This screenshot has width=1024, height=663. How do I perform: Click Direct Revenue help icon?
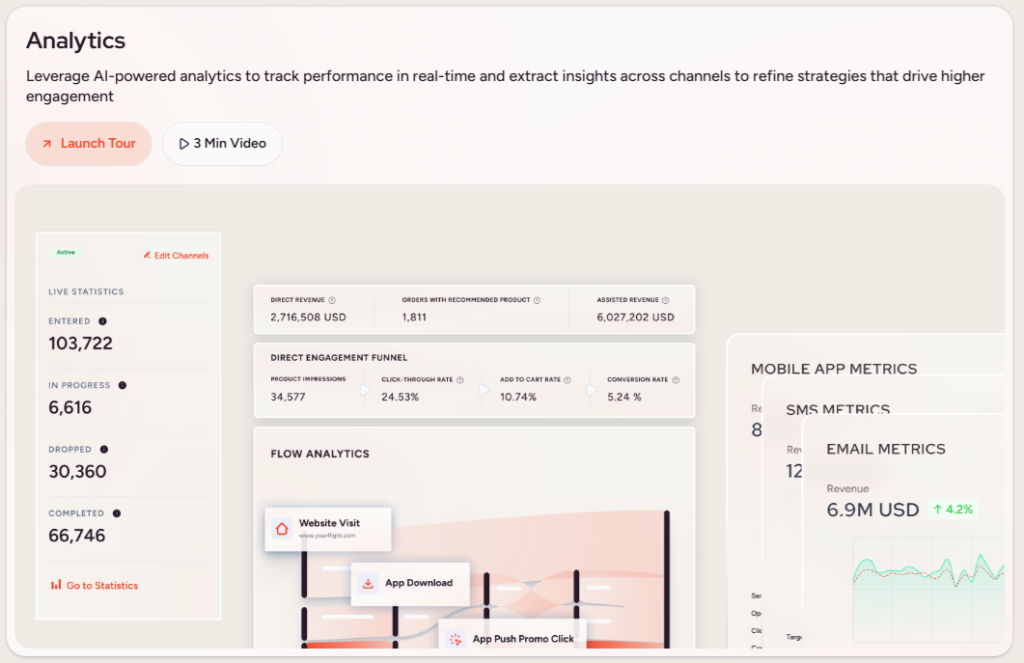[332, 300]
